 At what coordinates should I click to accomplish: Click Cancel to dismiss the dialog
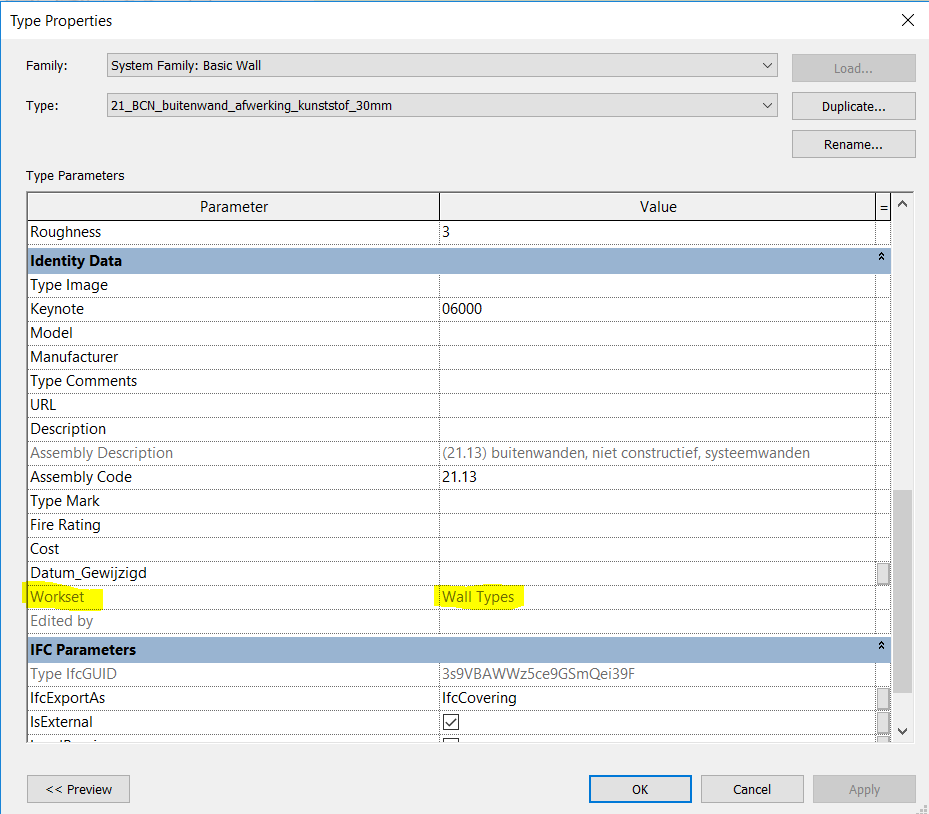751,789
